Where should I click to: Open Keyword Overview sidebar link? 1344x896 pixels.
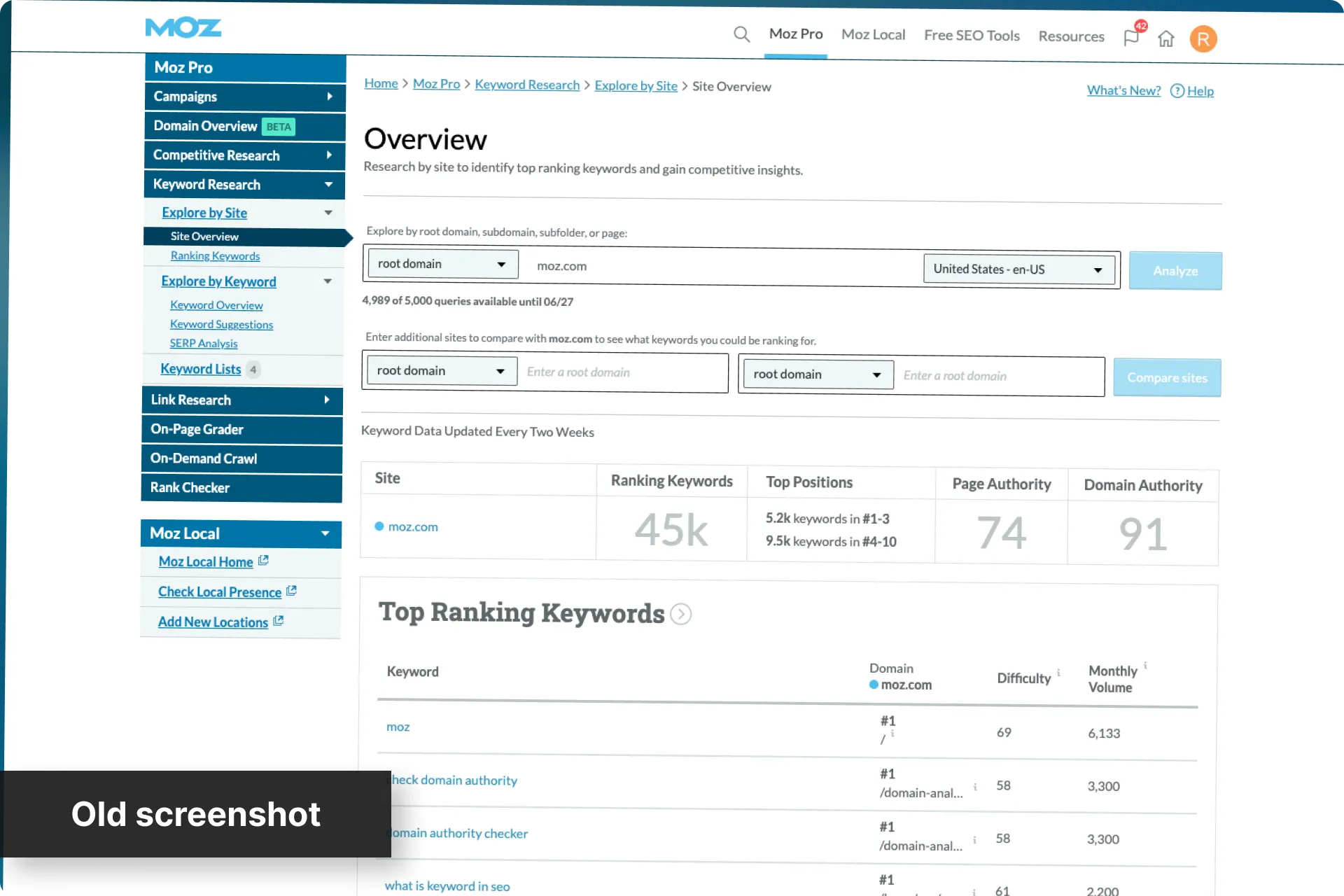click(216, 305)
